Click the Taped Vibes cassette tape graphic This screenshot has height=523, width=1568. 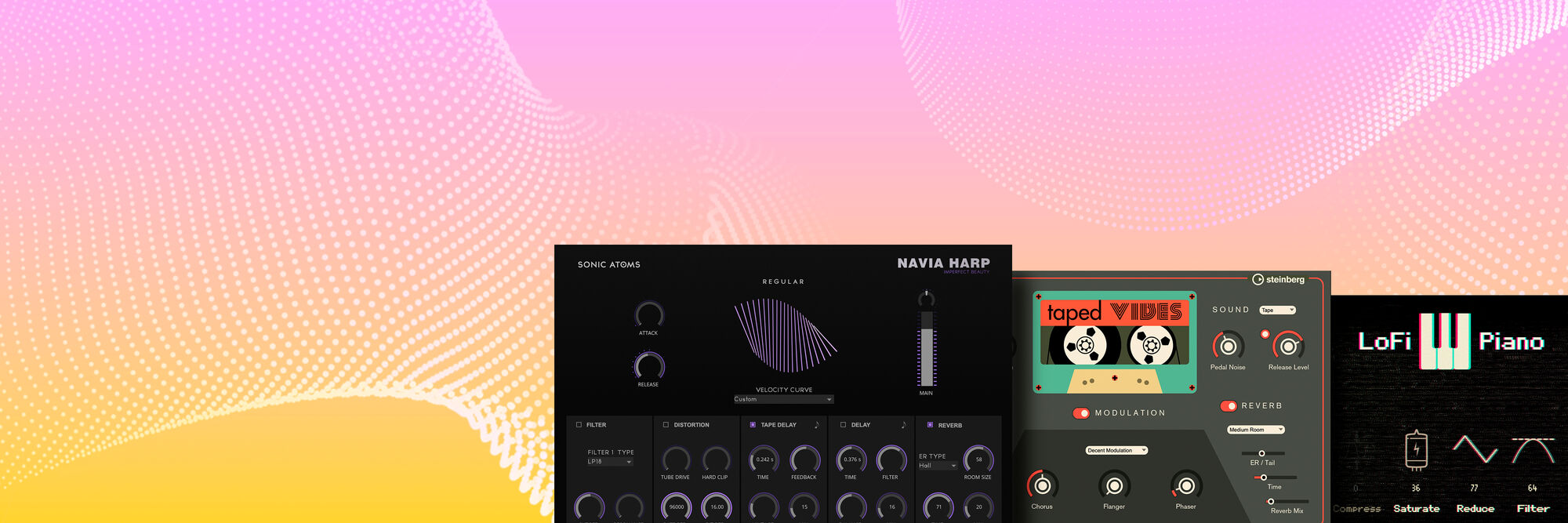[x=1114, y=342]
